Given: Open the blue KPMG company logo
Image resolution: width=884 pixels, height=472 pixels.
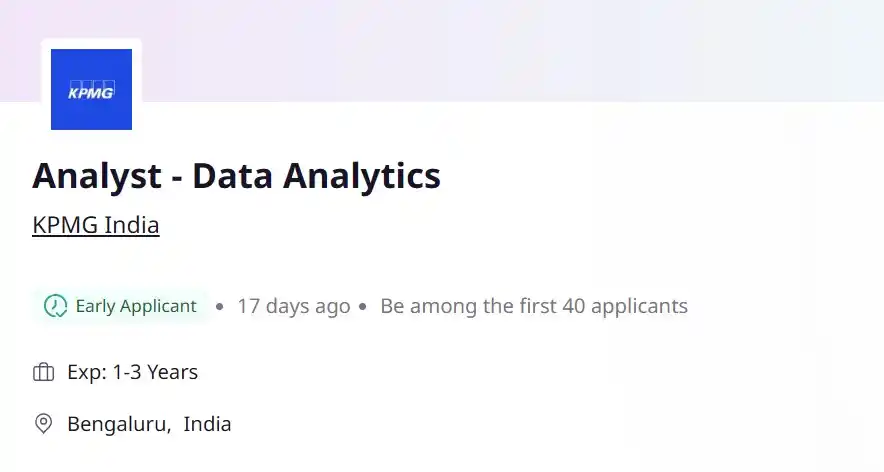Looking at the screenshot, I should click(91, 89).
